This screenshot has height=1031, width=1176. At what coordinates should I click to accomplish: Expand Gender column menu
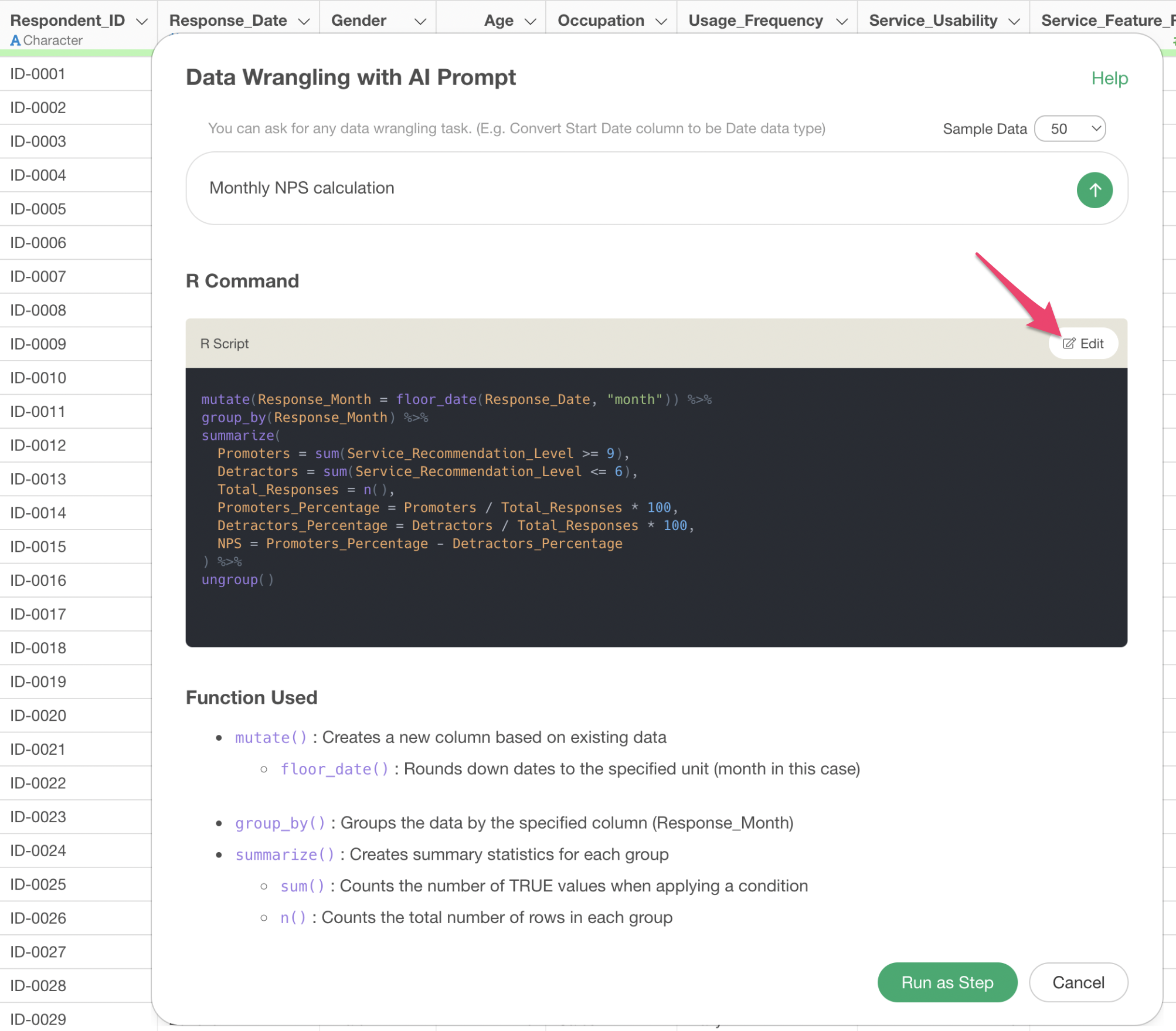pyautogui.click(x=420, y=22)
